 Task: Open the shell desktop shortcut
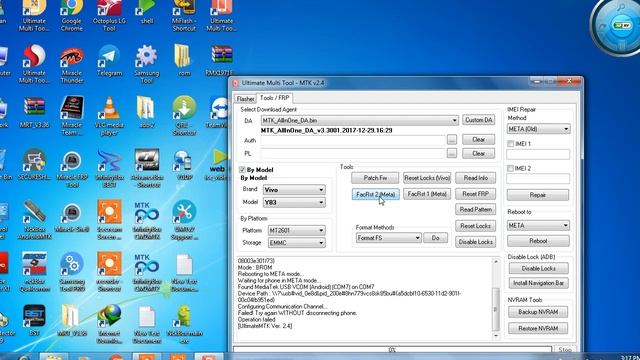pyautogui.click(x=147, y=12)
